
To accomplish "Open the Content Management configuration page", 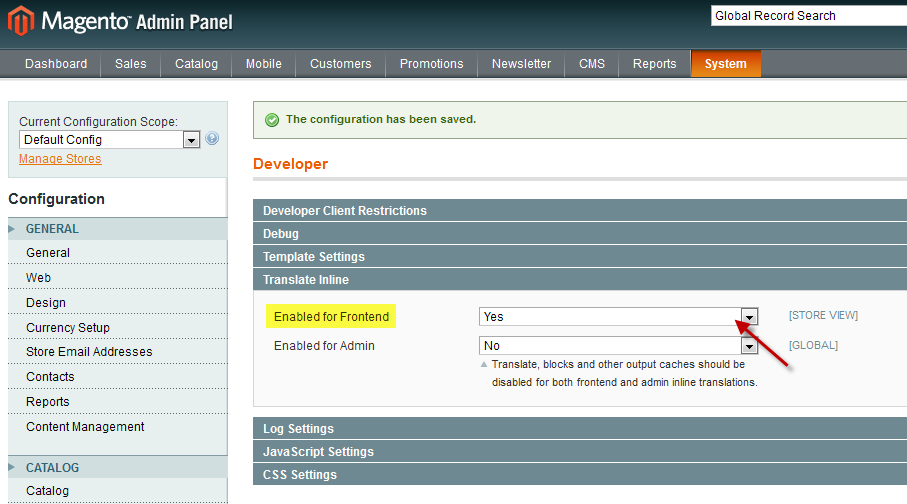I will click(x=85, y=427).
